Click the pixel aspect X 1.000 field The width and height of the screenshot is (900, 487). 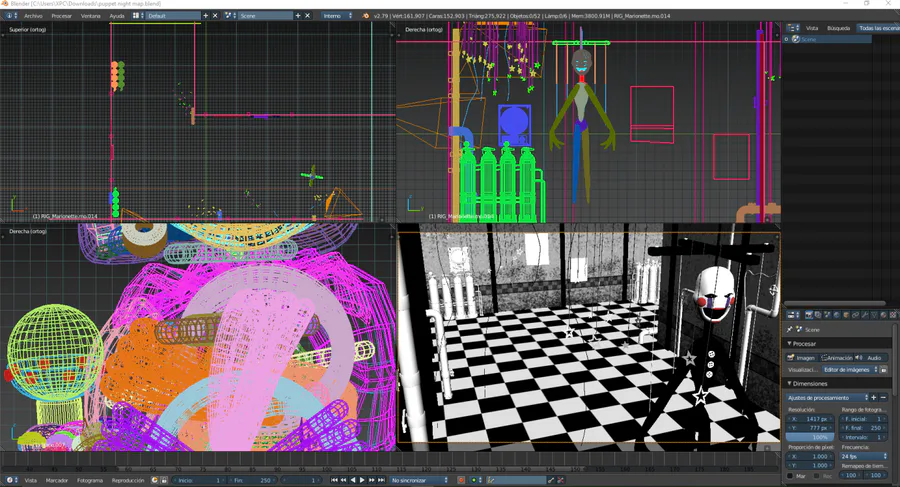coord(810,456)
